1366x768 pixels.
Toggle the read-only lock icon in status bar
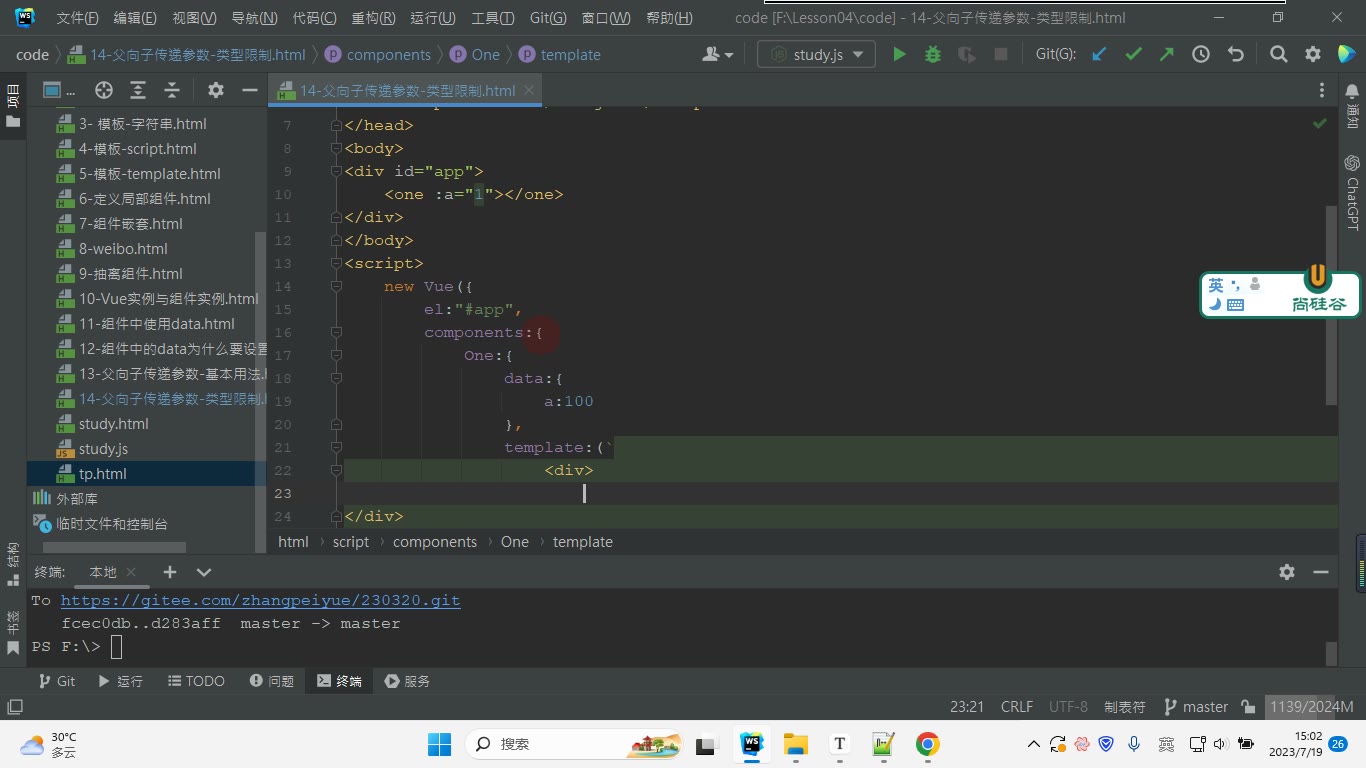click(x=1248, y=707)
